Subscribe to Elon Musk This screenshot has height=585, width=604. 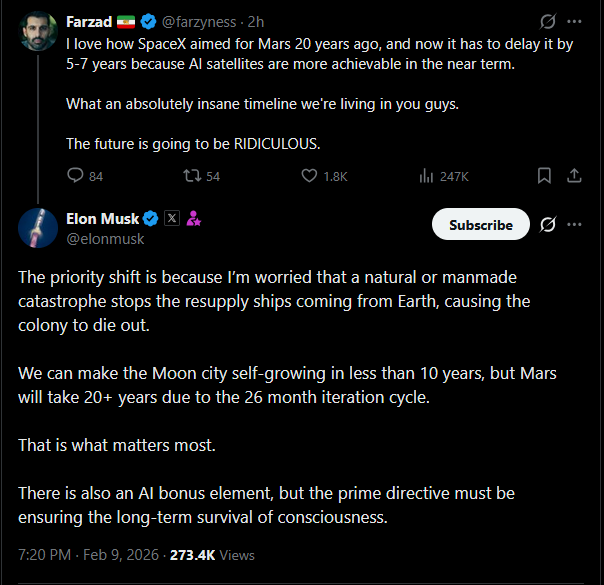(x=480, y=225)
